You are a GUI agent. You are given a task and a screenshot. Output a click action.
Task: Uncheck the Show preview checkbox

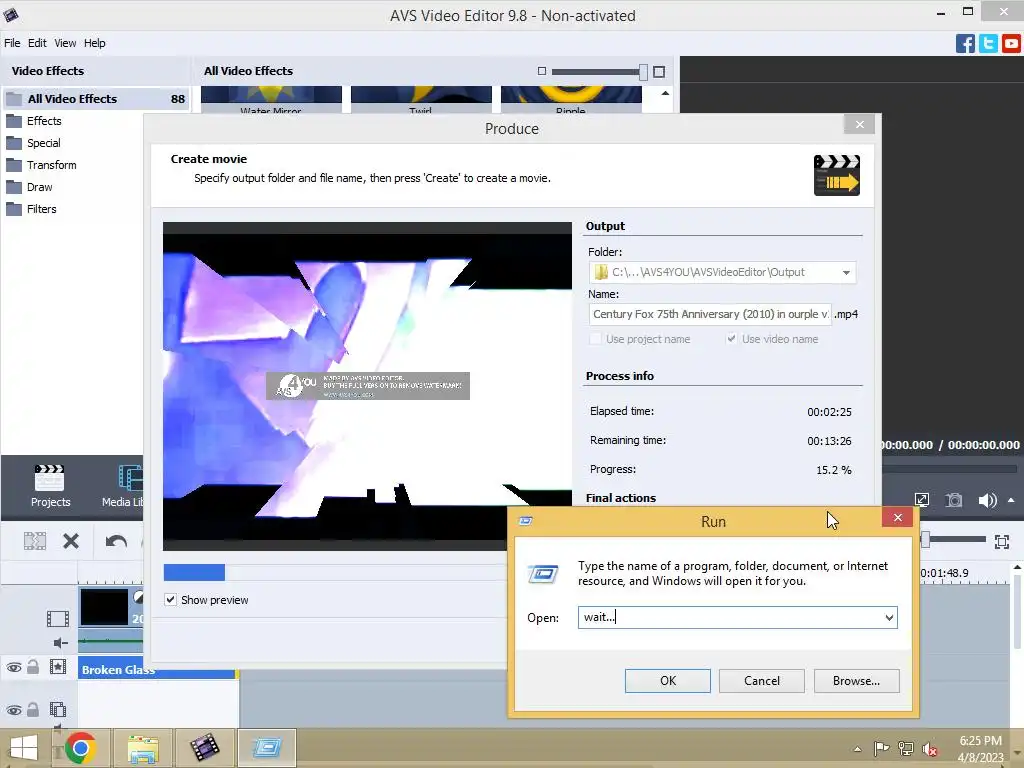(170, 600)
